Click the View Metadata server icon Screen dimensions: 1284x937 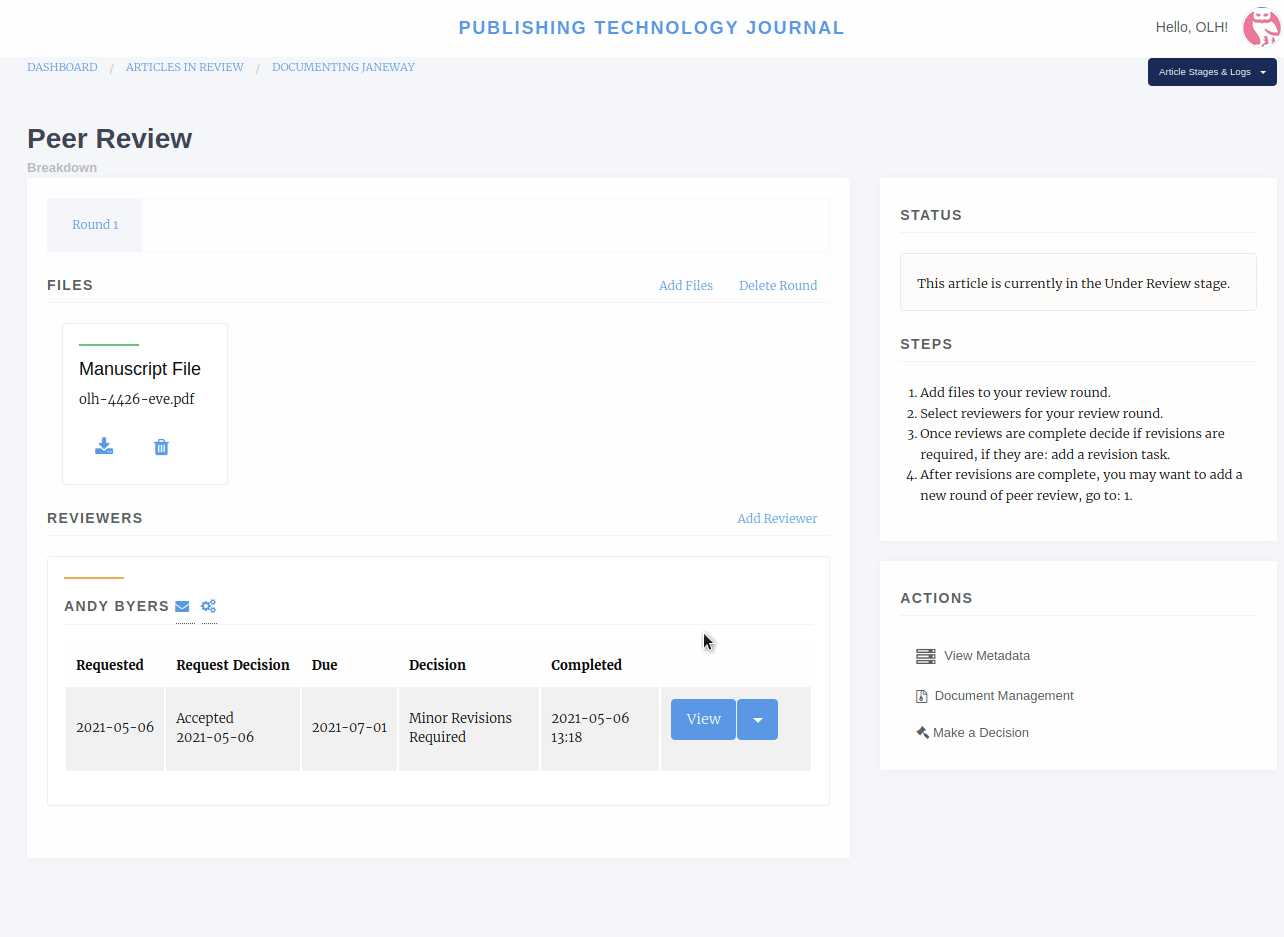point(925,656)
